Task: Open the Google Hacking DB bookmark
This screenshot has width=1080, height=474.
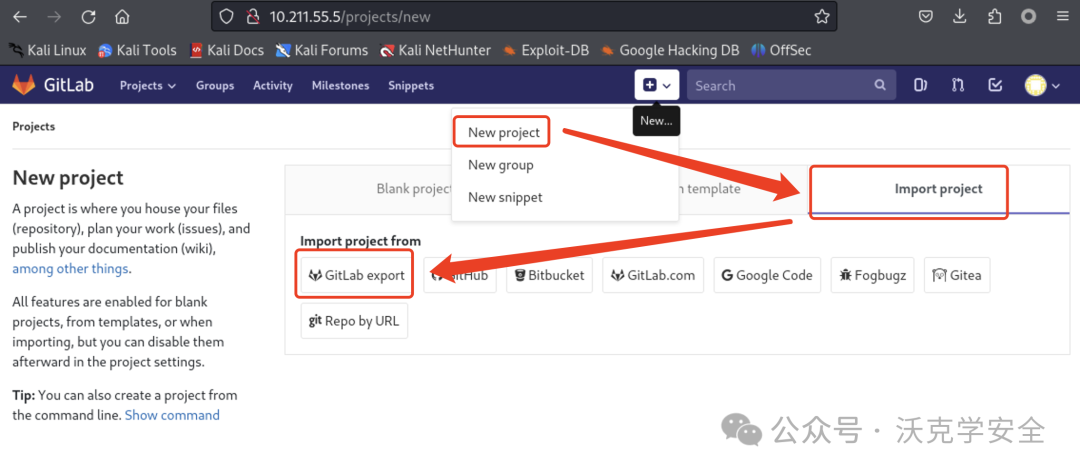Action: pyautogui.click(x=669, y=50)
